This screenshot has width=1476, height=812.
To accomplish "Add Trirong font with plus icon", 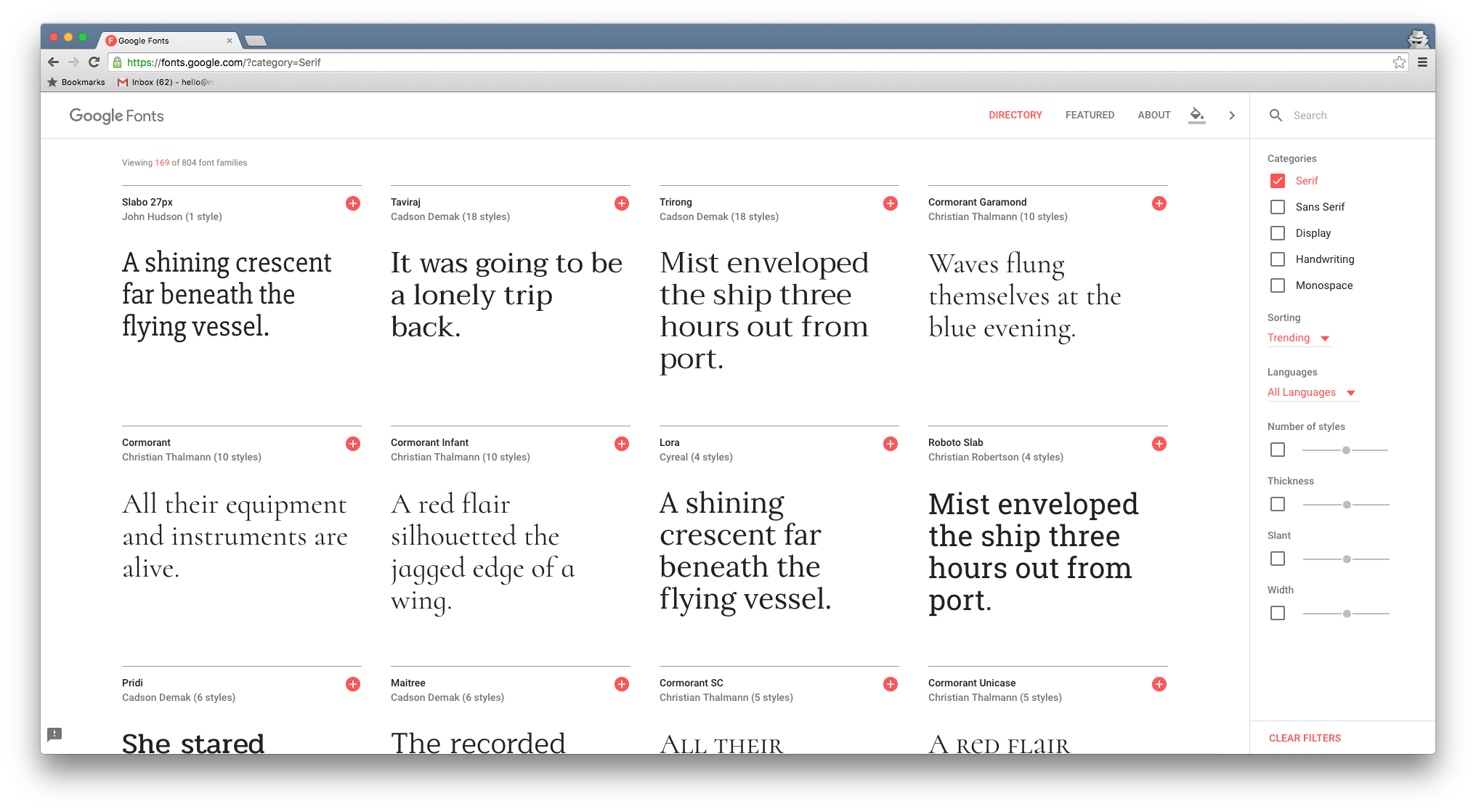I will tap(891, 203).
